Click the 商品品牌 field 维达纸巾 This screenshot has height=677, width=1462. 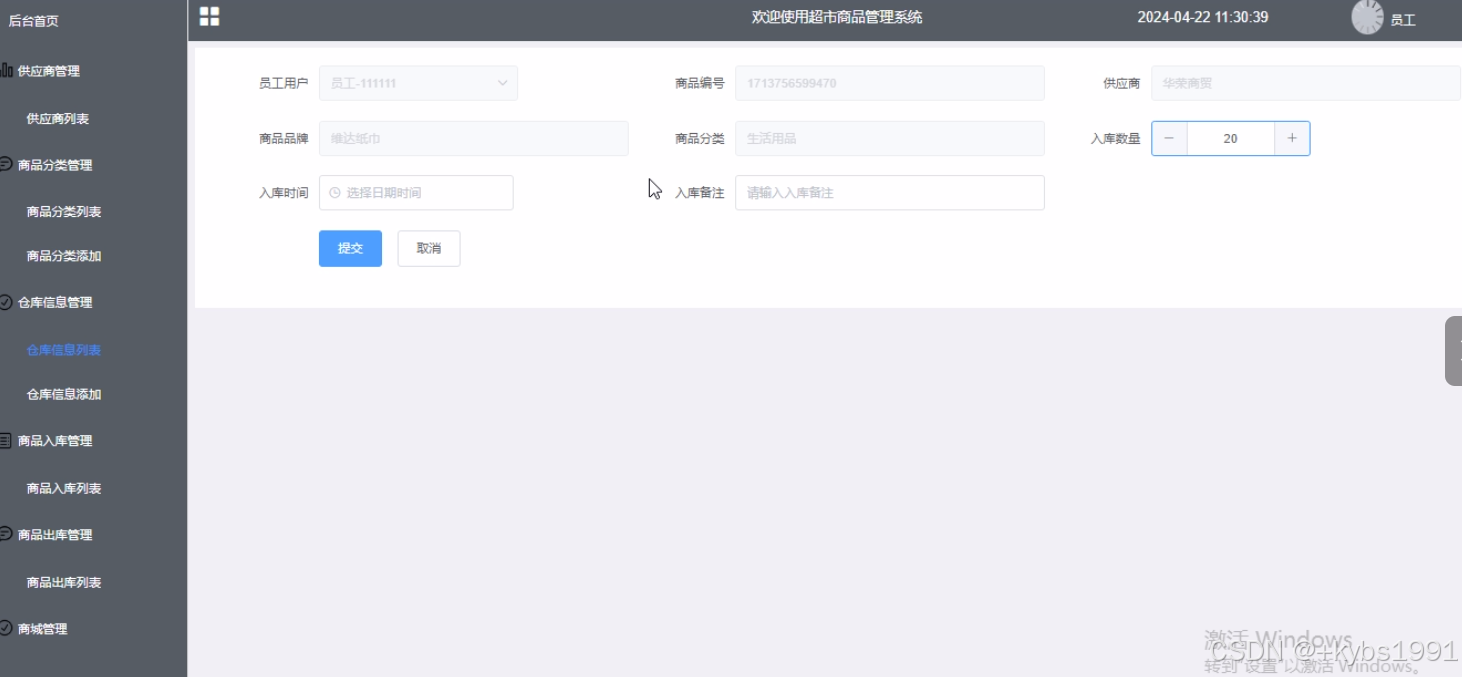474,138
